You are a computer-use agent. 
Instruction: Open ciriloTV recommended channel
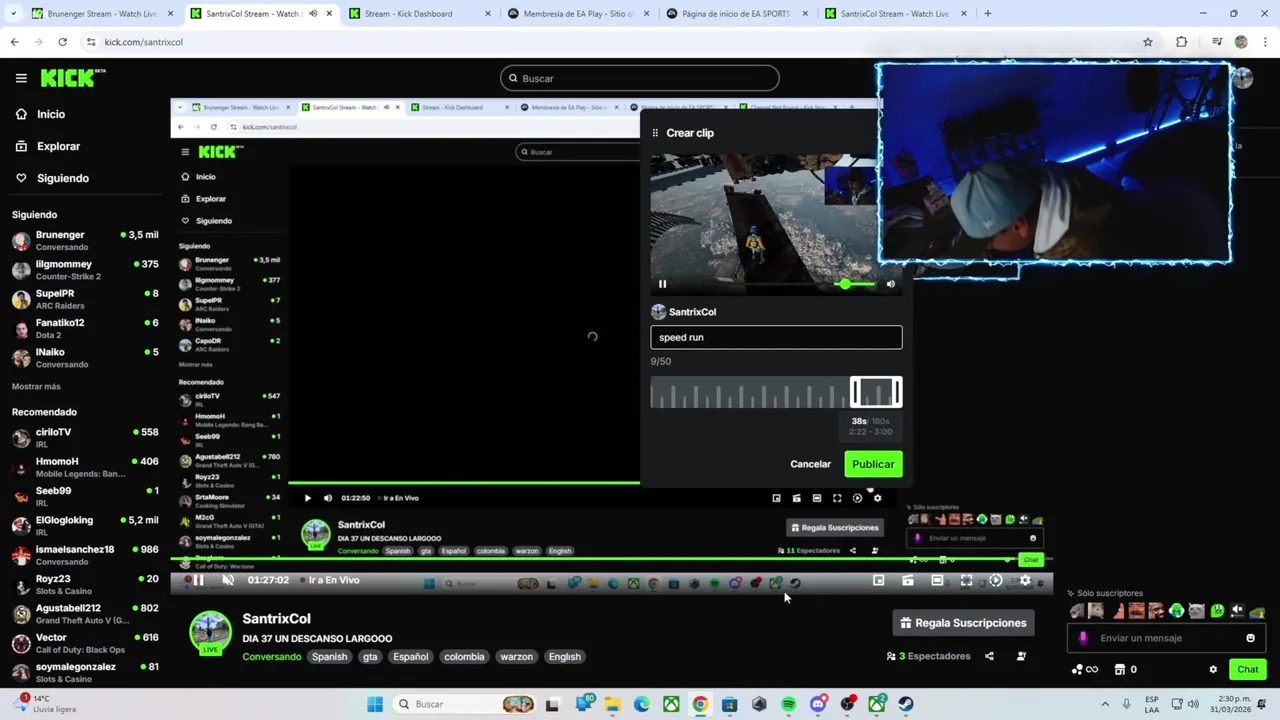(x=85, y=437)
